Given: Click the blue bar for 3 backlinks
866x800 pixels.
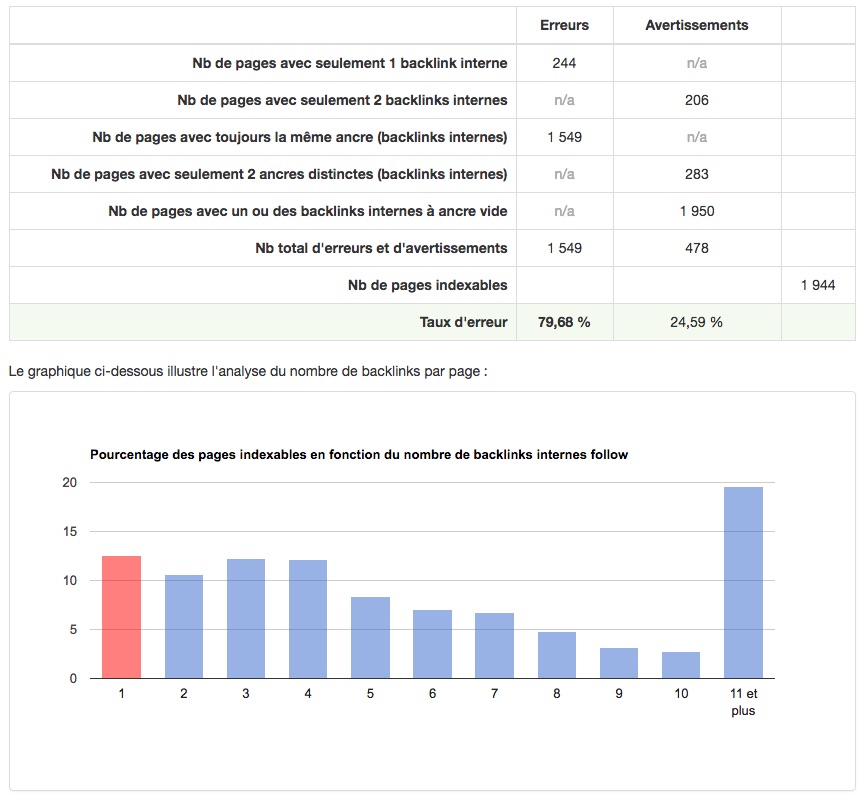Looking at the screenshot, I should (246, 619).
